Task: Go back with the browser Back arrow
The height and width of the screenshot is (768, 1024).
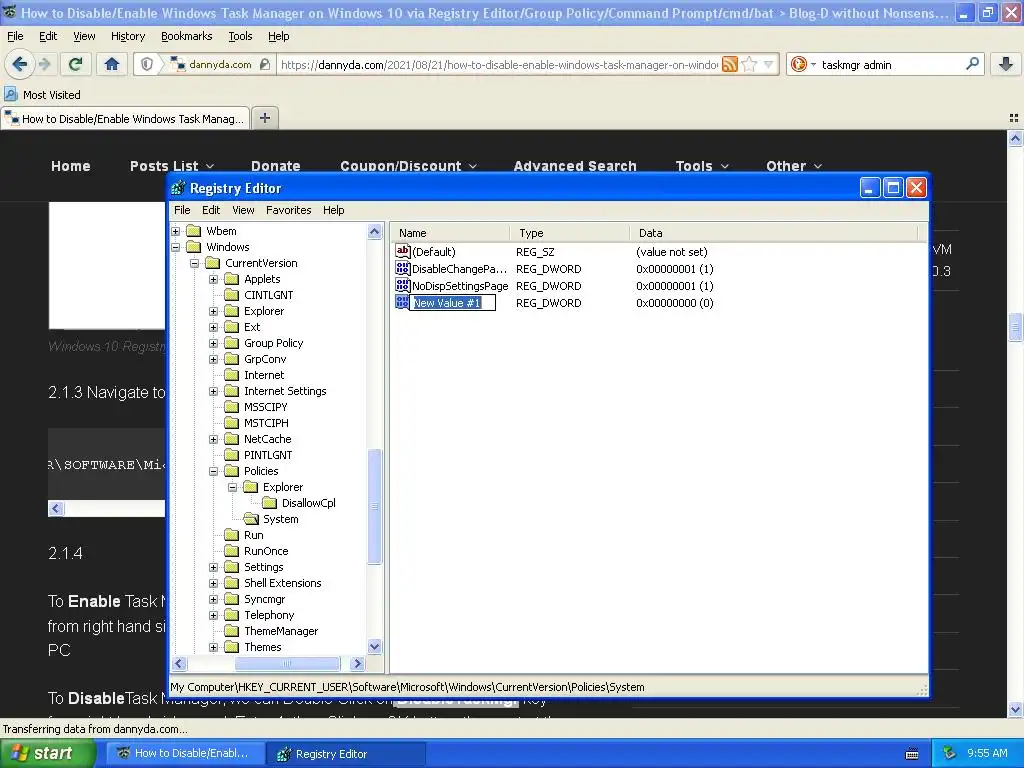Action: 20,64
